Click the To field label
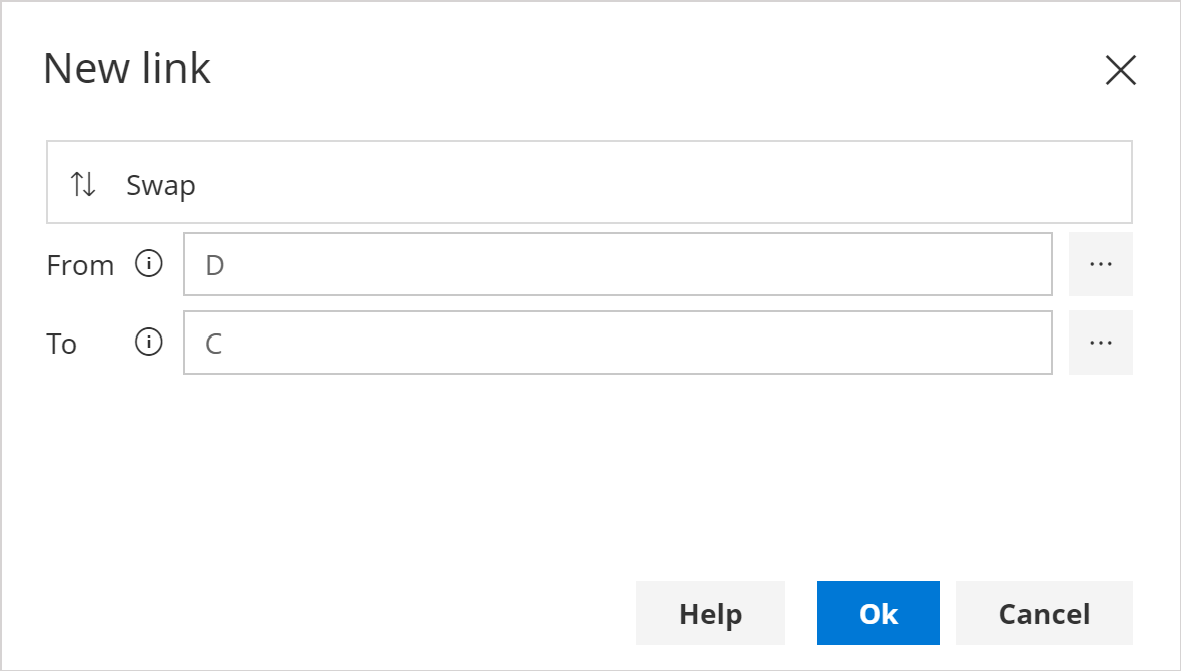The width and height of the screenshot is (1182, 672). [62, 344]
